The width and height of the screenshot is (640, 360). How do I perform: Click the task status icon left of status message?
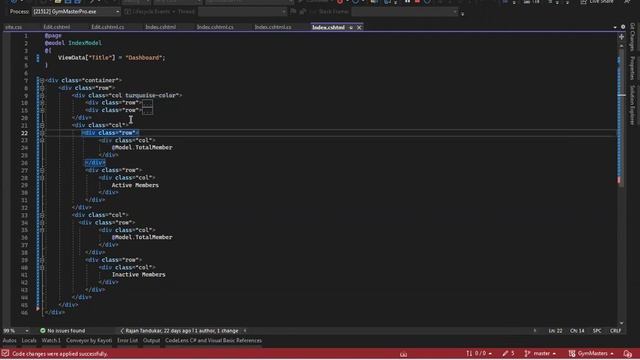[5, 353]
